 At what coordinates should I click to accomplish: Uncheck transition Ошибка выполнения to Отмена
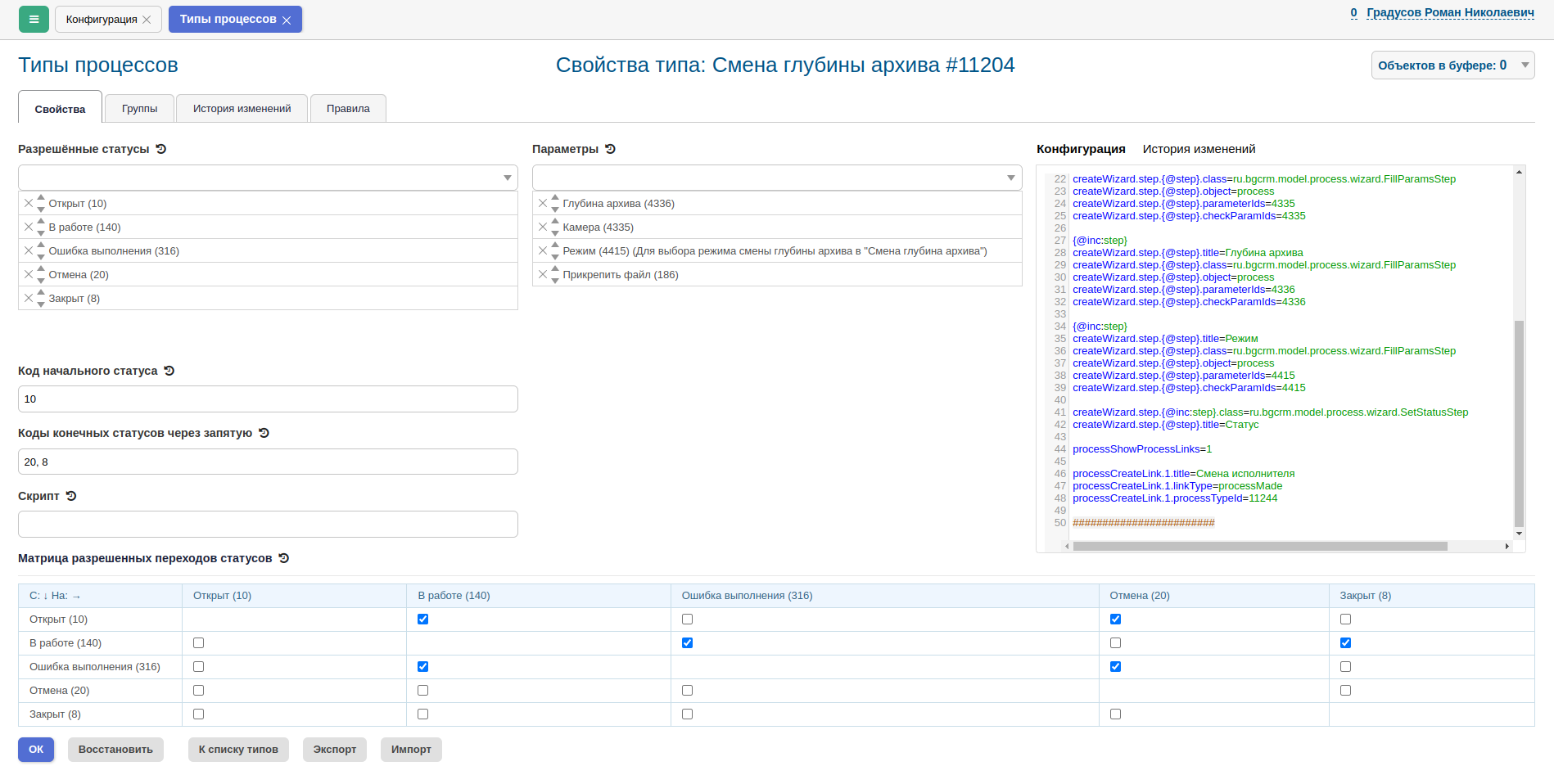pyautogui.click(x=1115, y=667)
